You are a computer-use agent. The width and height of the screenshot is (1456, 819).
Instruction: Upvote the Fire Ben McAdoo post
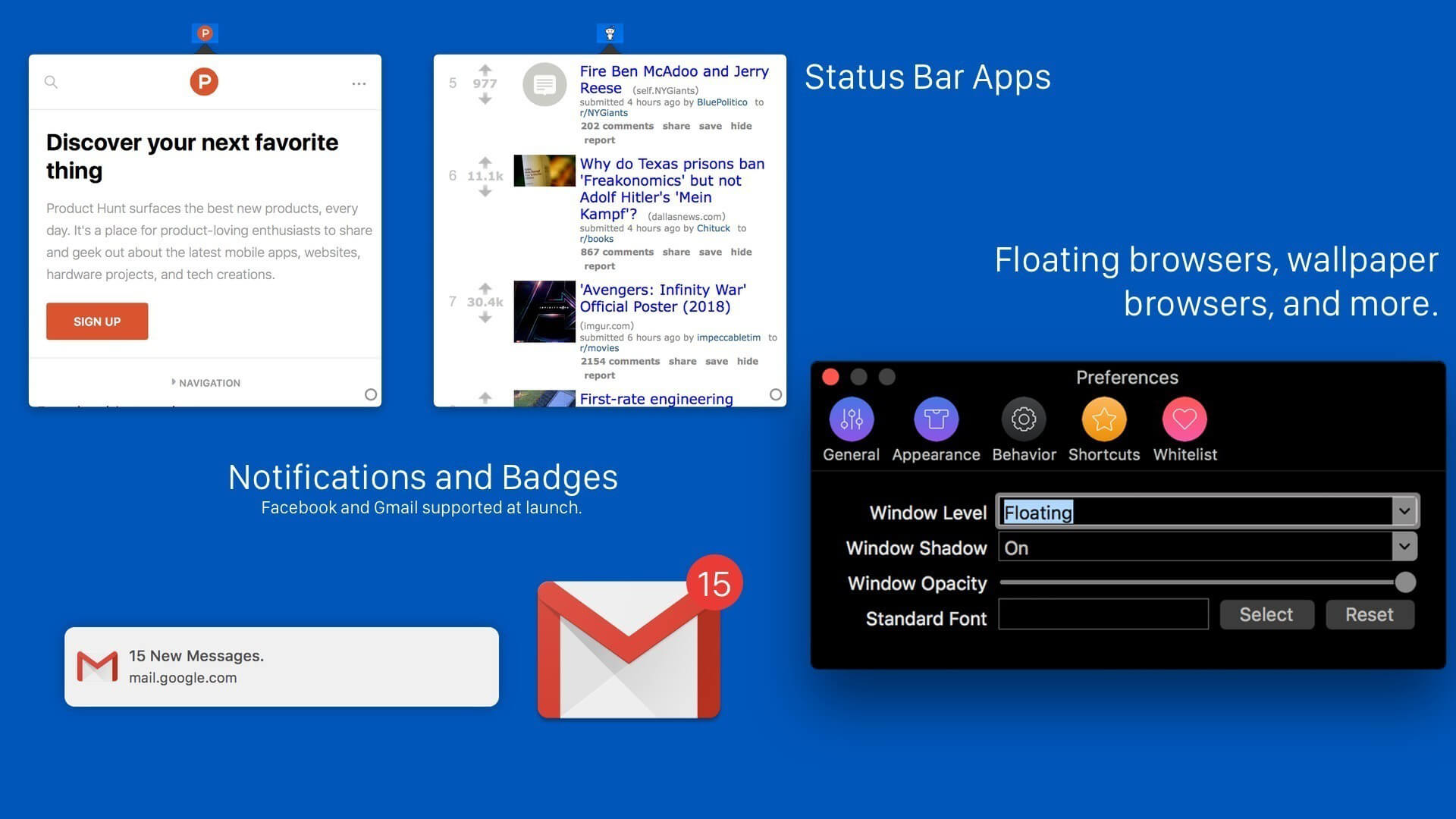click(x=485, y=70)
